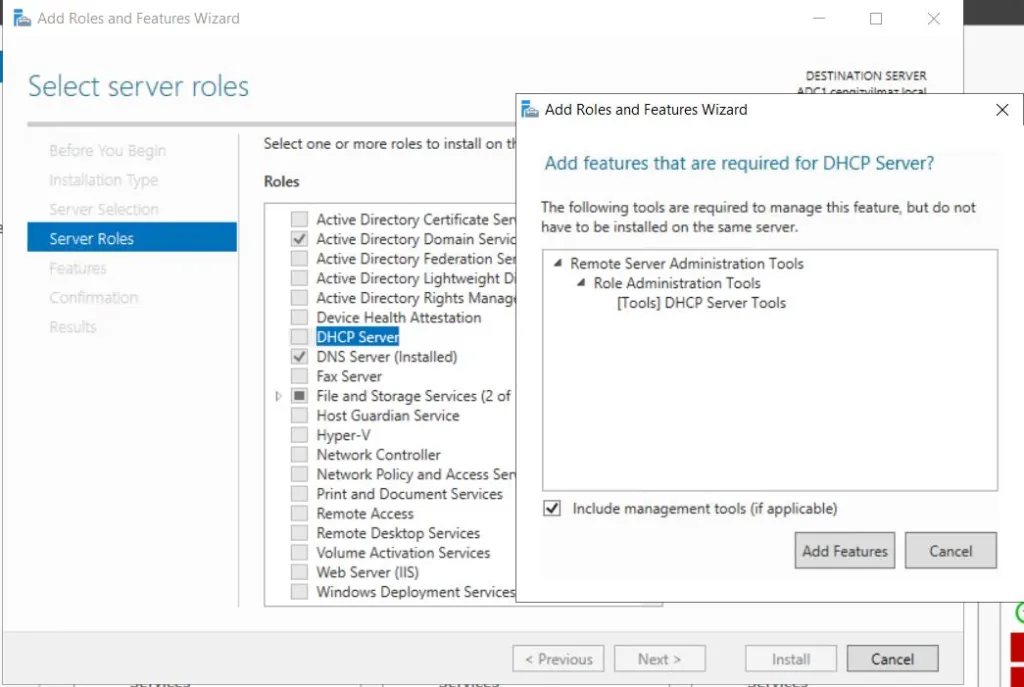The width and height of the screenshot is (1024, 687).
Task: Minimize the main wizard window
Action: click(819, 19)
